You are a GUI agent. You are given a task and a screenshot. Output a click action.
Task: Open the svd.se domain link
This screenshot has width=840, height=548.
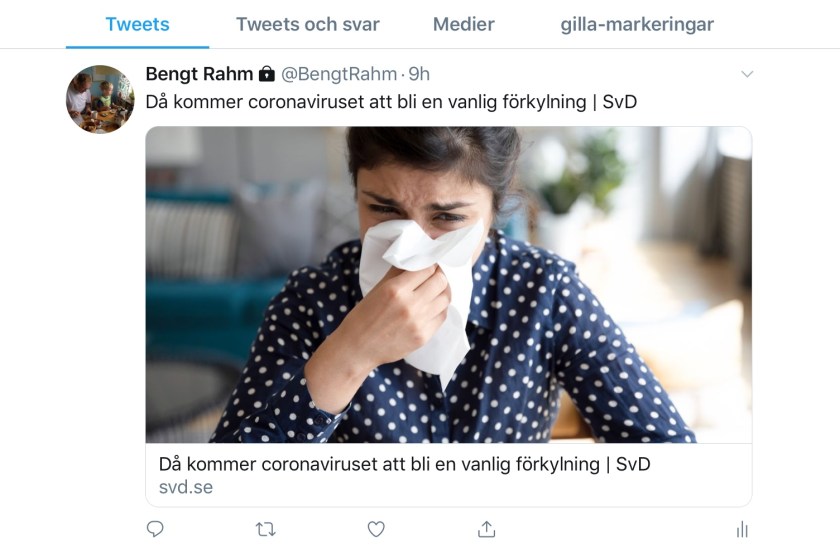(186, 487)
